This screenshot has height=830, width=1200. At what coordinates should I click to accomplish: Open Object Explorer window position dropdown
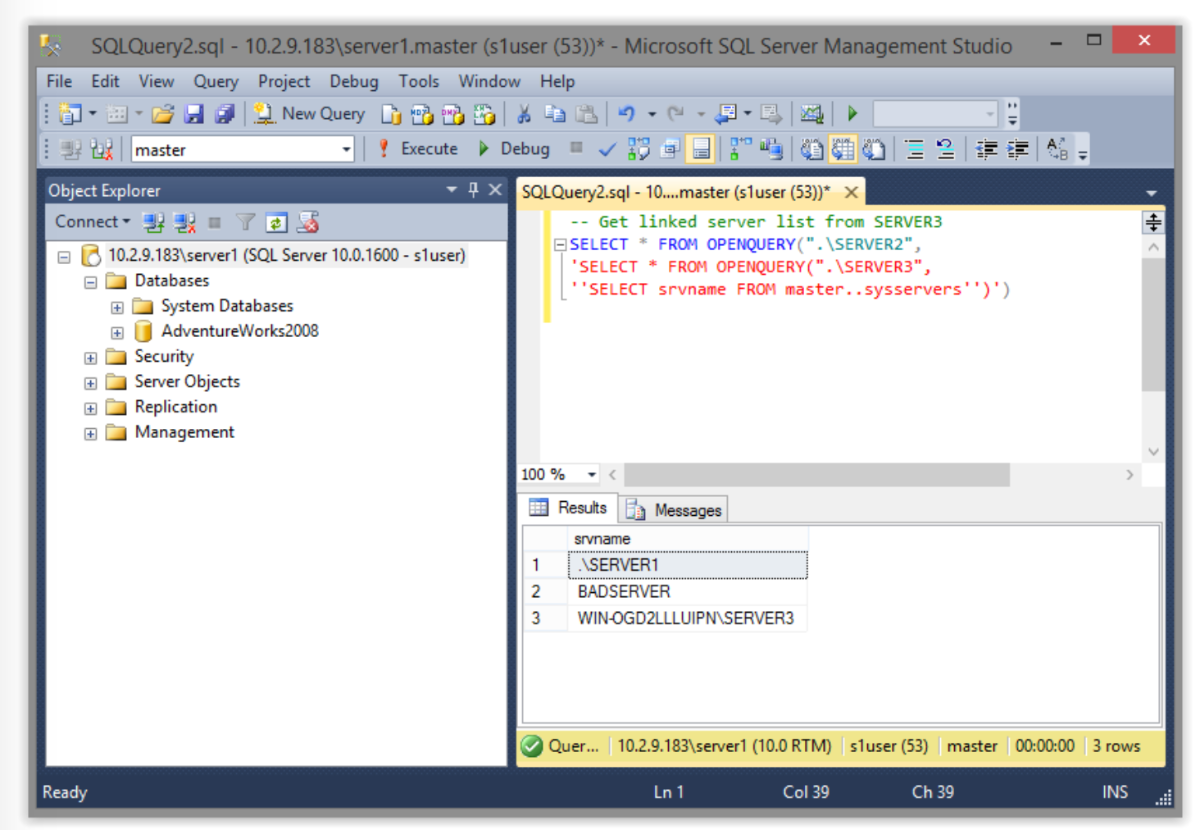pos(451,190)
